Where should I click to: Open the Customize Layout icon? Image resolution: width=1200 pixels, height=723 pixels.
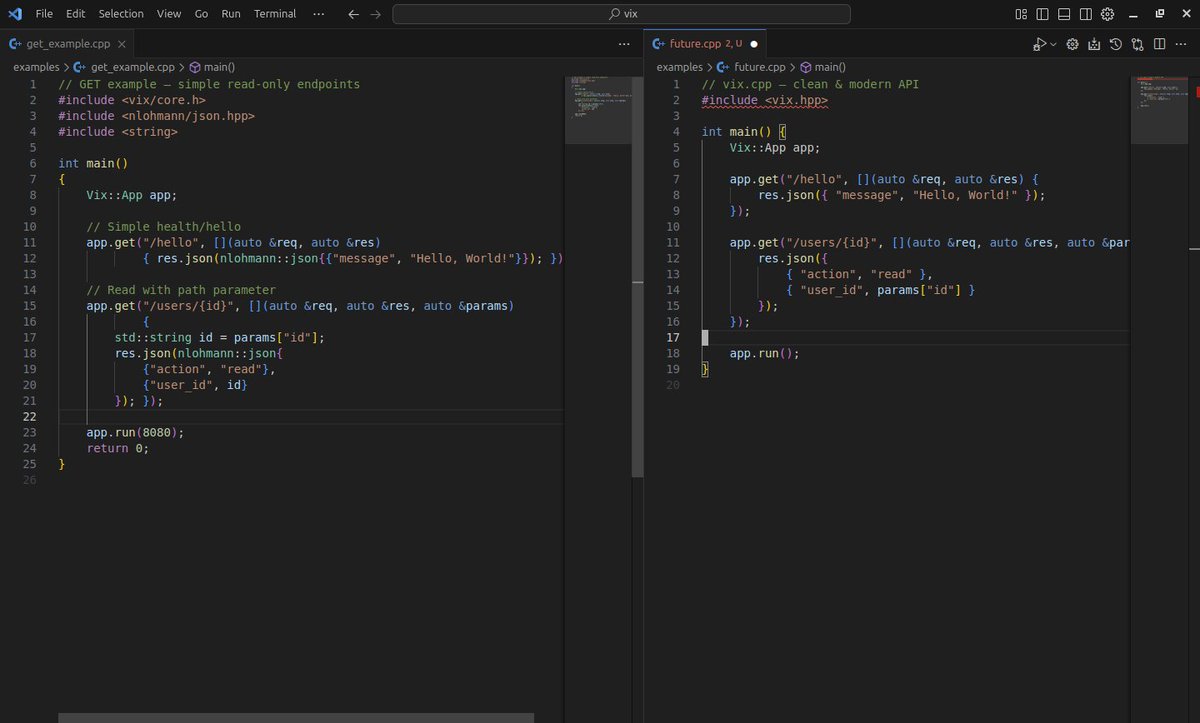pyautogui.click(x=1021, y=14)
